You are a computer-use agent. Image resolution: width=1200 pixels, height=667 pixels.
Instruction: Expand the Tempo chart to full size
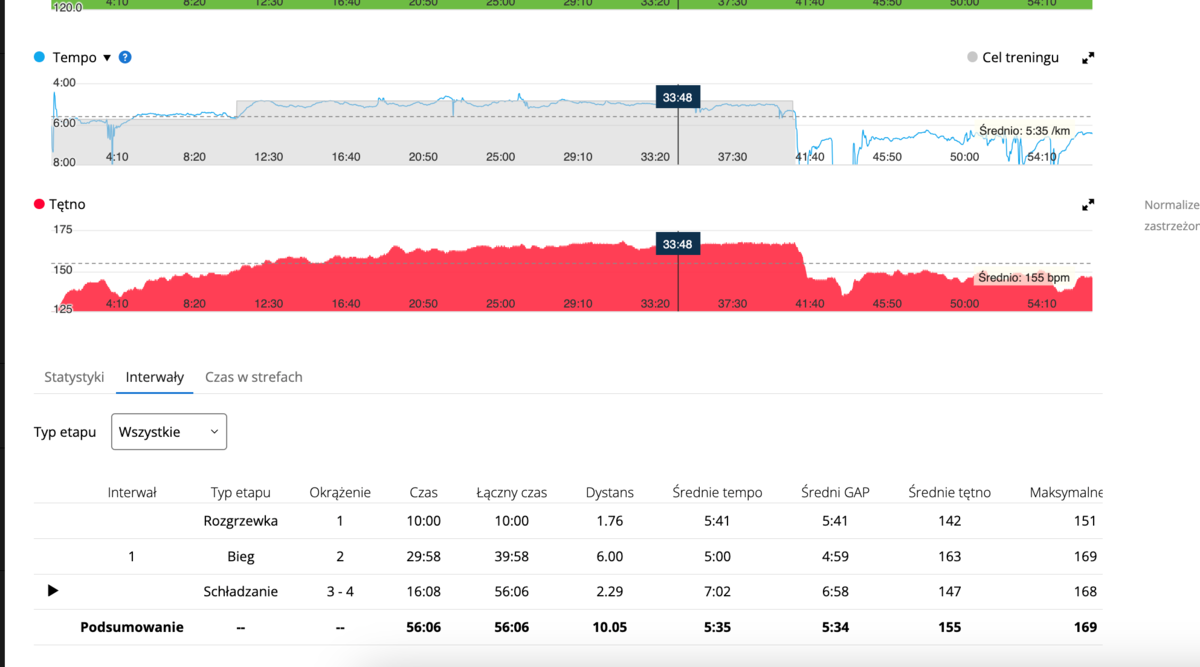click(1088, 58)
